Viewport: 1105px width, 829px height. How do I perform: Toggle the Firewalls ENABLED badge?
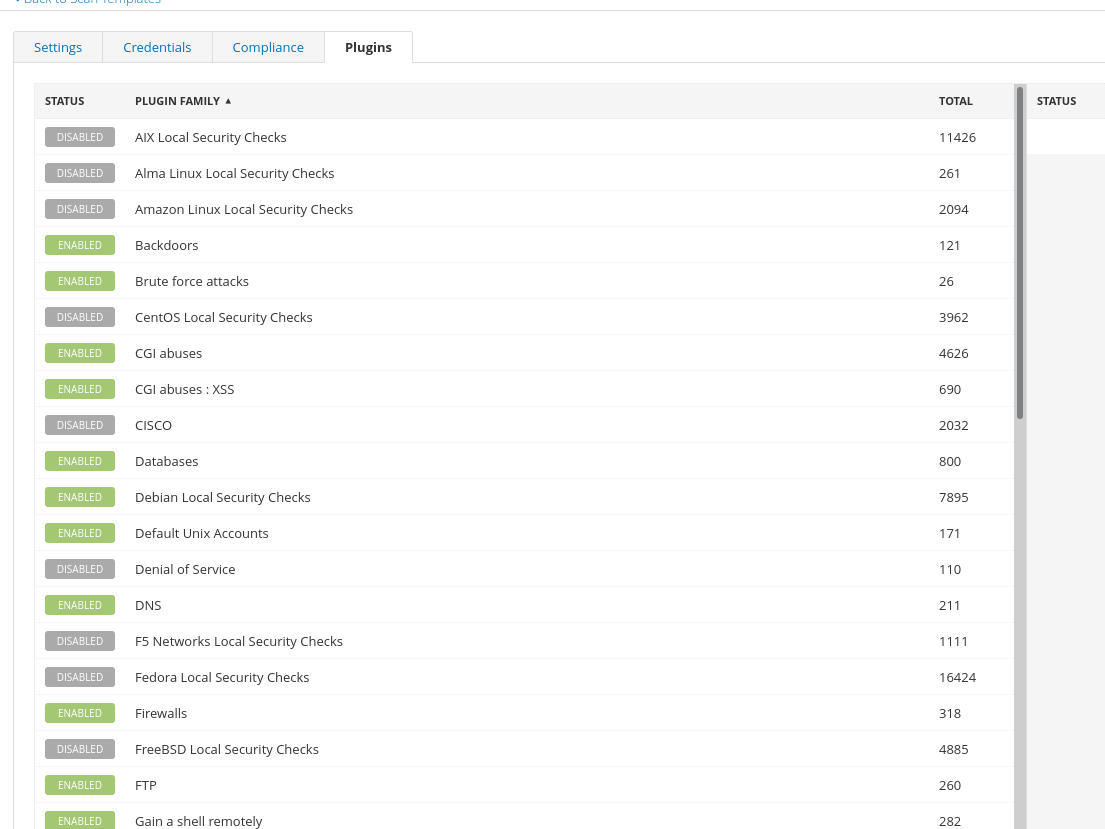[80, 713]
